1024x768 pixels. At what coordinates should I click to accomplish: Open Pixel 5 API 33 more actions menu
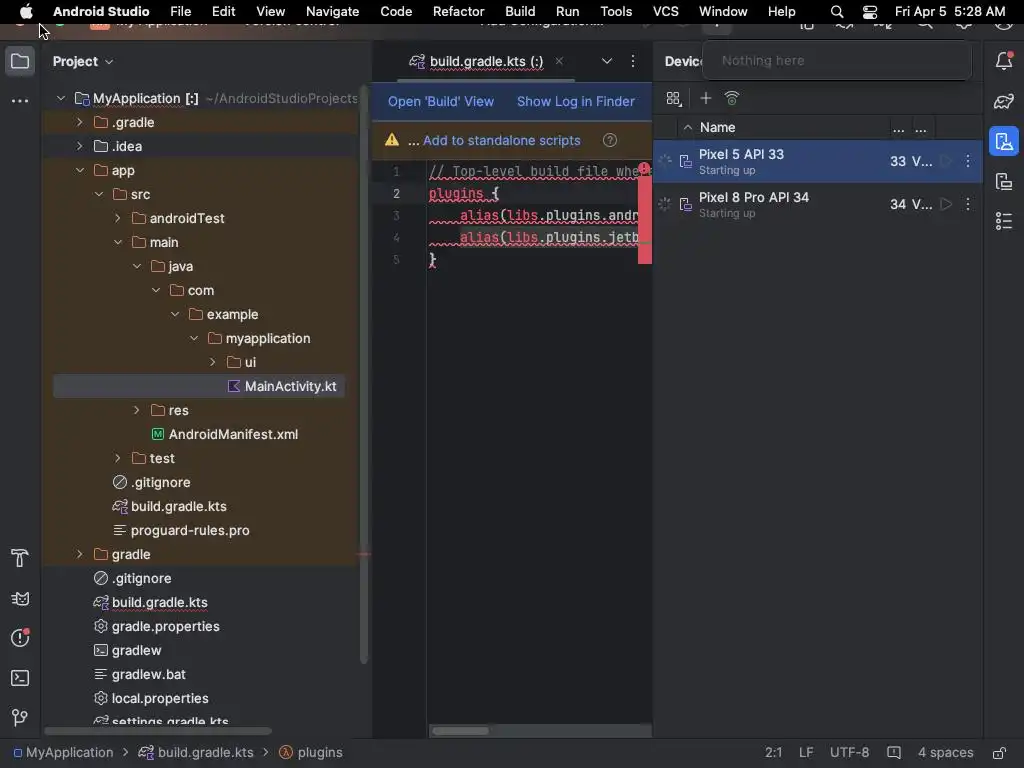(x=968, y=161)
